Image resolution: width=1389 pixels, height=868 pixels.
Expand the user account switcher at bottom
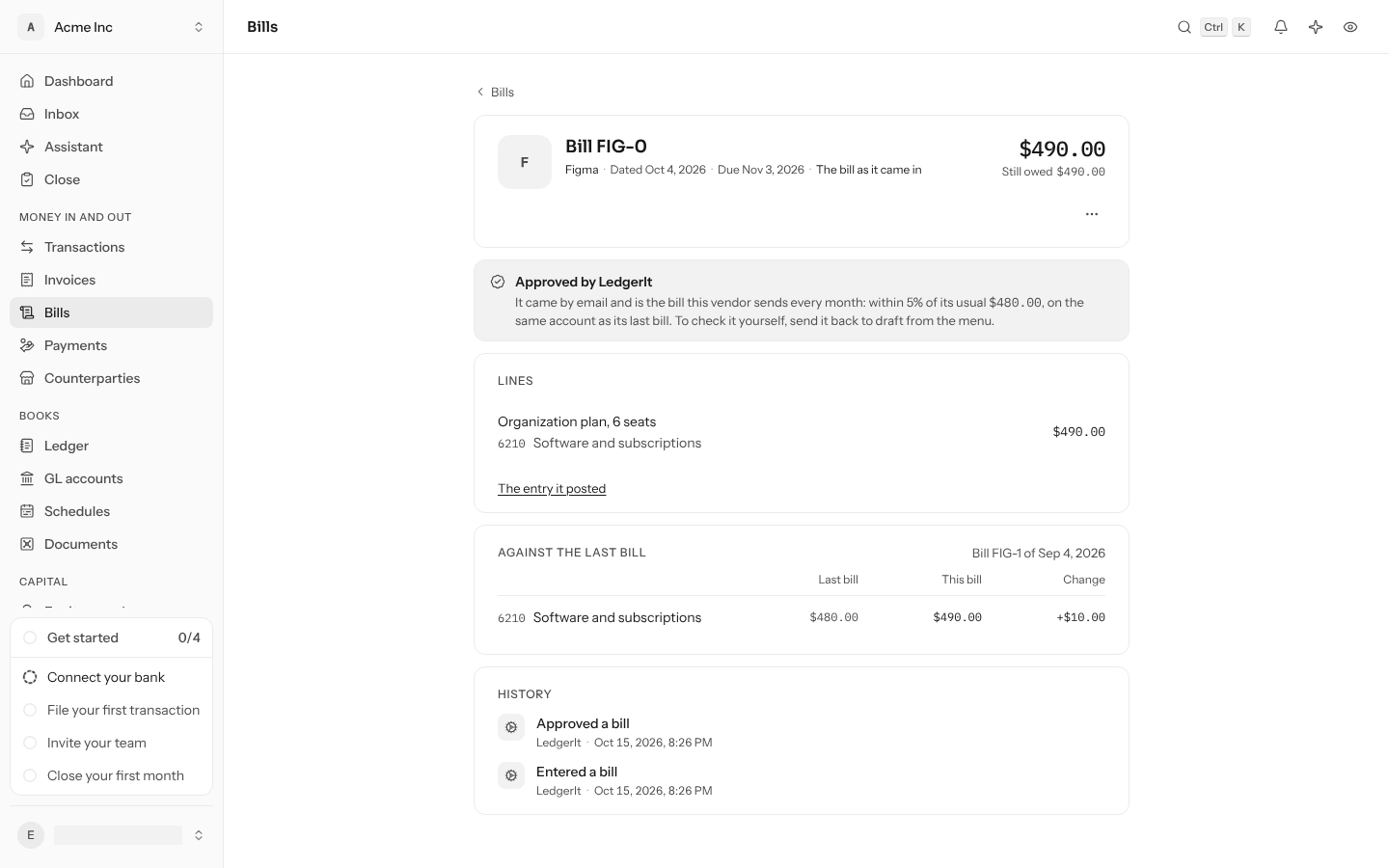tap(111, 835)
